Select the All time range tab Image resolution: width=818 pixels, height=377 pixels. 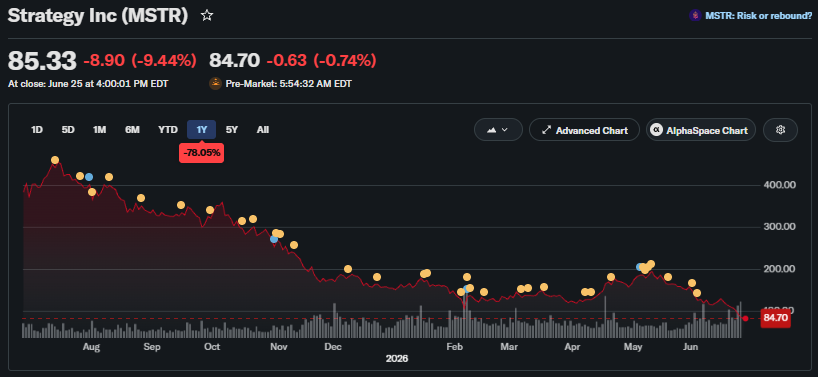click(x=263, y=130)
